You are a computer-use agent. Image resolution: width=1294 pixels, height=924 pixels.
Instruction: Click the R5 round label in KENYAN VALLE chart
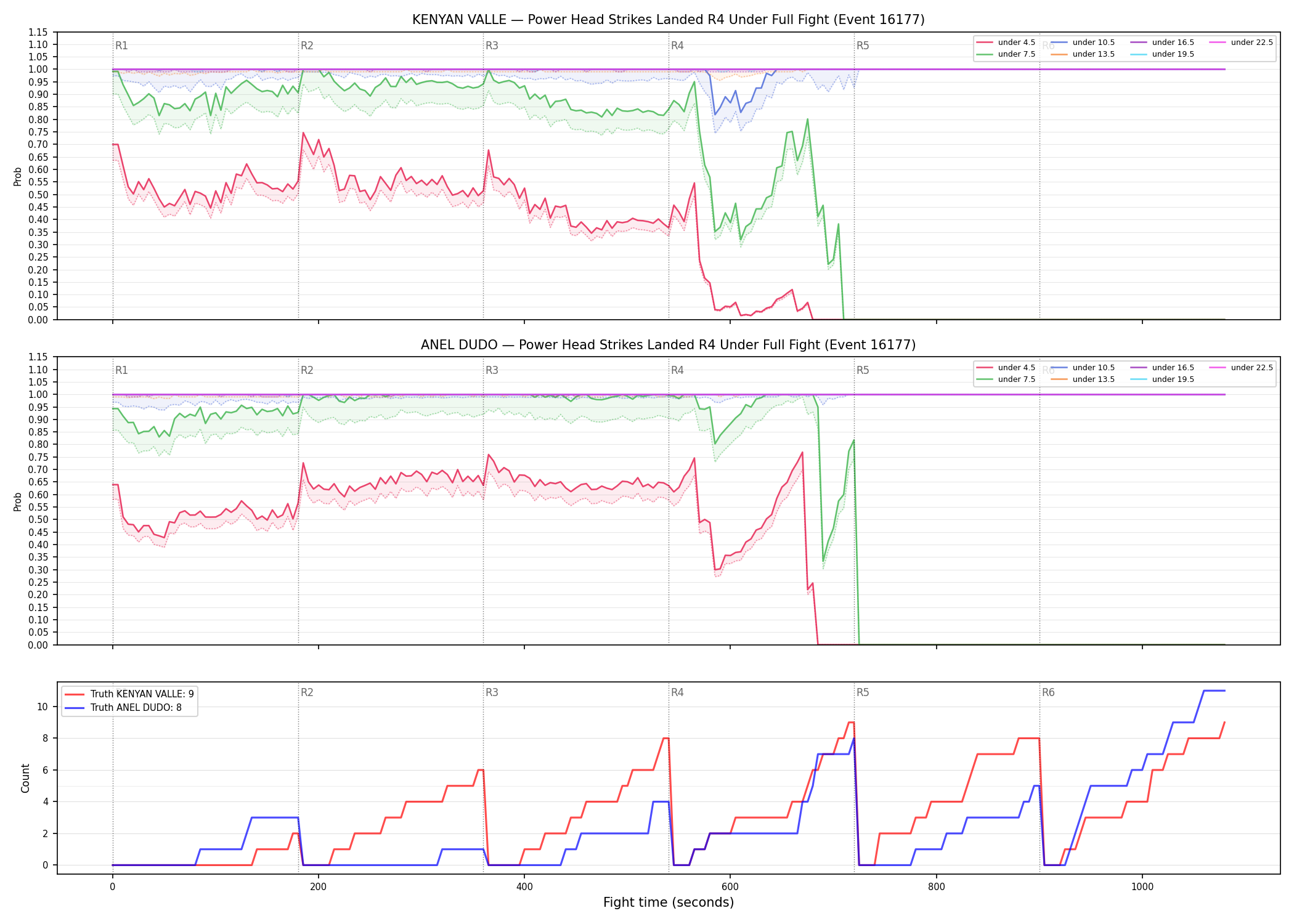click(863, 46)
